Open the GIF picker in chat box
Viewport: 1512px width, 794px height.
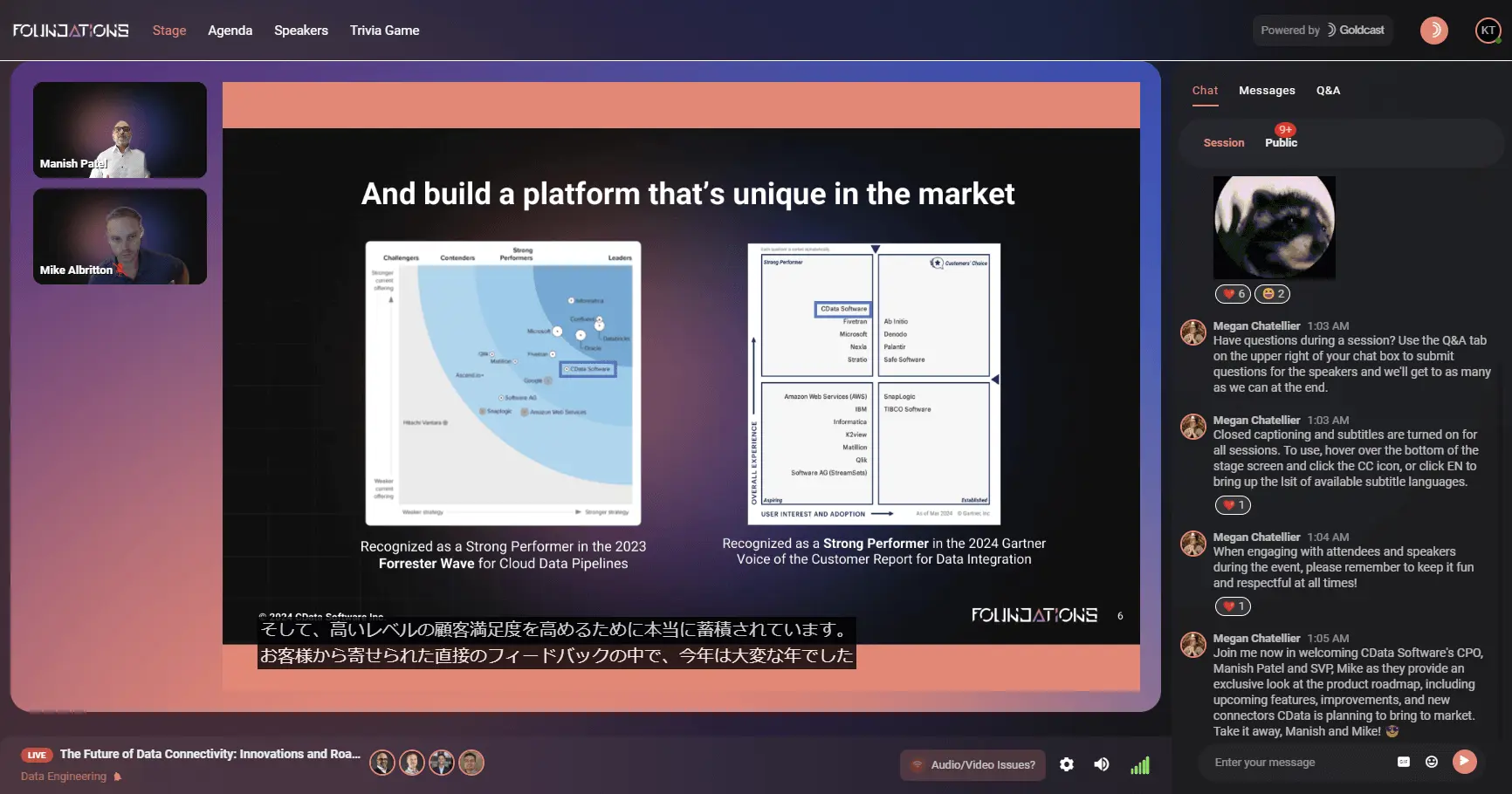tap(1404, 762)
